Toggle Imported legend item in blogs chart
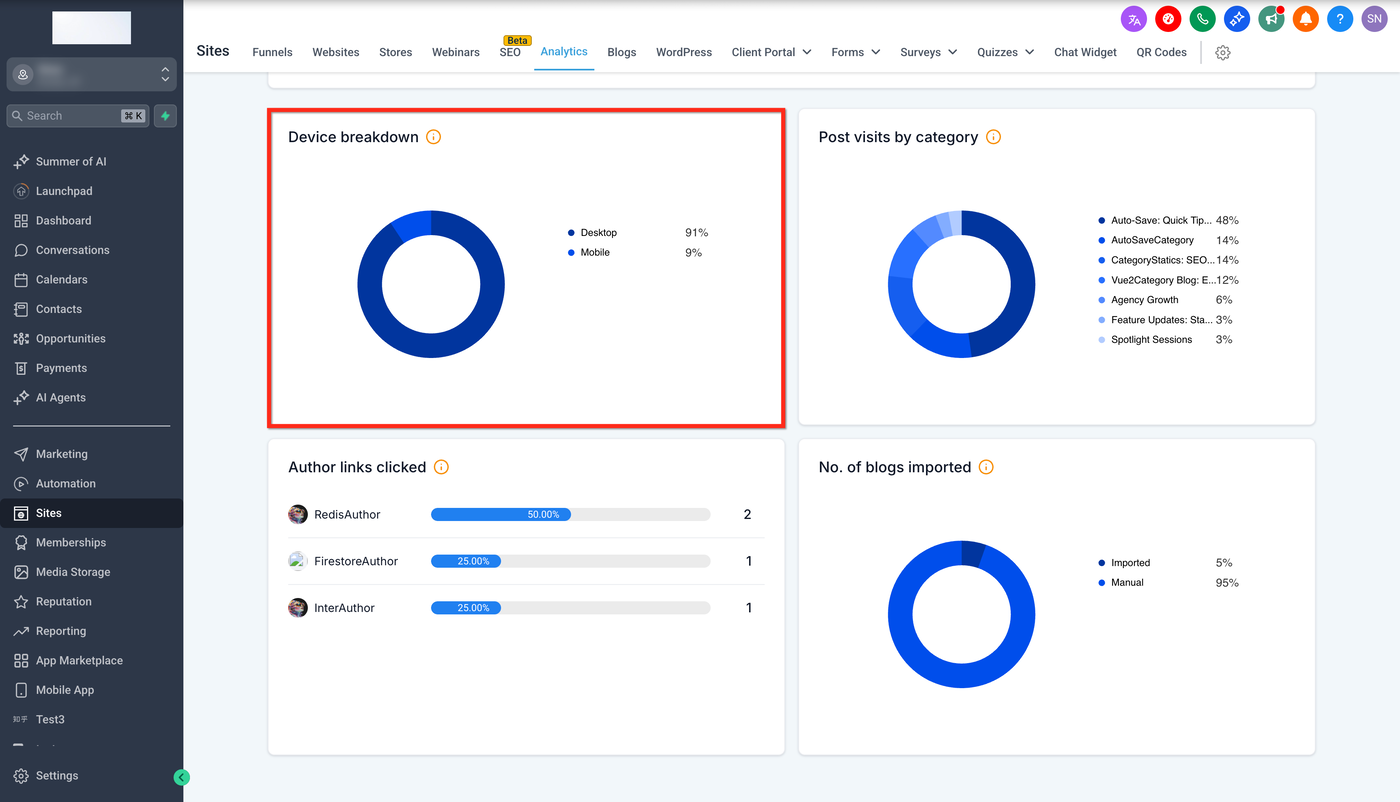Viewport: 1400px width, 802px height. (x=1130, y=563)
